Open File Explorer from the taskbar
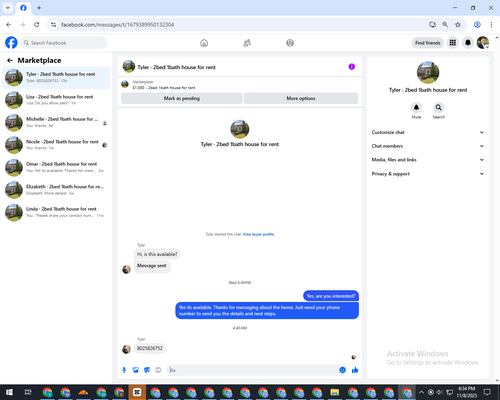The image size is (500, 400). [x=335, y=392]
